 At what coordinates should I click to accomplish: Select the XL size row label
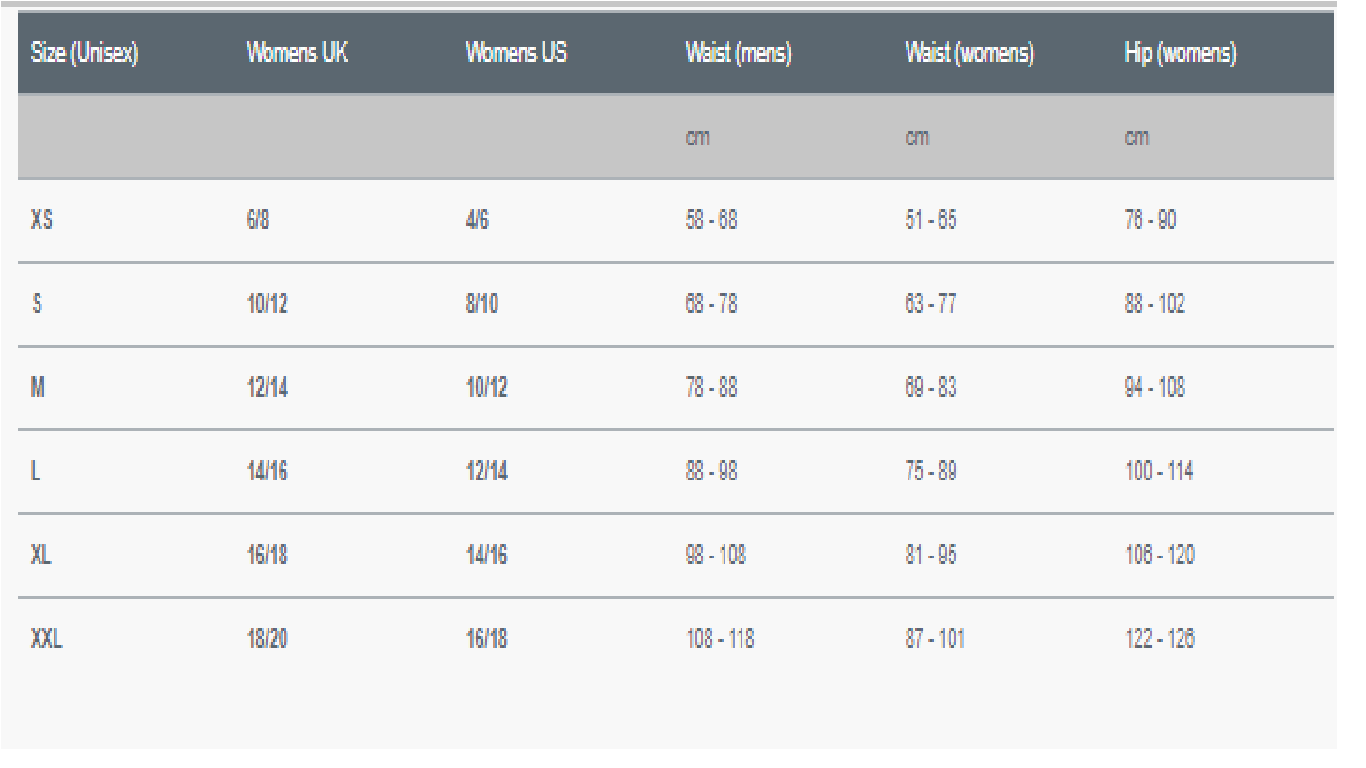(41, 556)
